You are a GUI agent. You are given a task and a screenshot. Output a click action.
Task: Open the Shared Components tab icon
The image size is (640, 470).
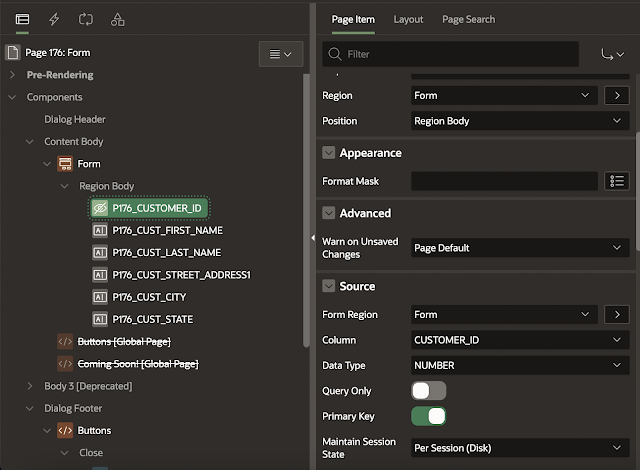coord(117,19)
